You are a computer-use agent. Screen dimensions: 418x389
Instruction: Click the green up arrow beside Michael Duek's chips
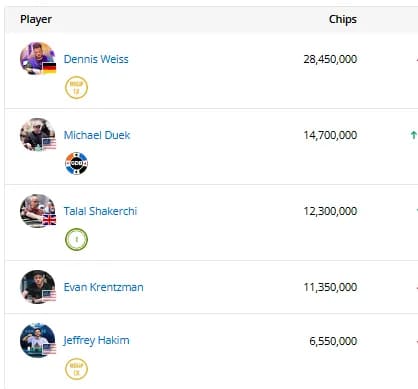[414, 135]
